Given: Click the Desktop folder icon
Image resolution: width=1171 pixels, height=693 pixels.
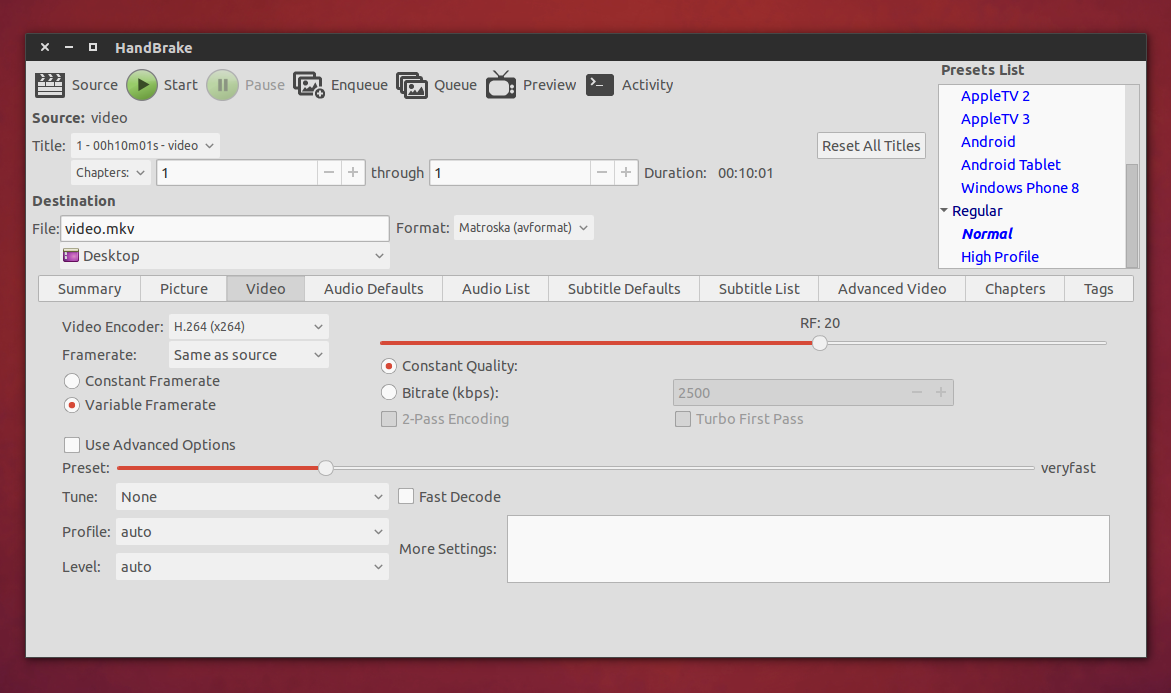Looking at the screenshot, I should pos(71,255).
